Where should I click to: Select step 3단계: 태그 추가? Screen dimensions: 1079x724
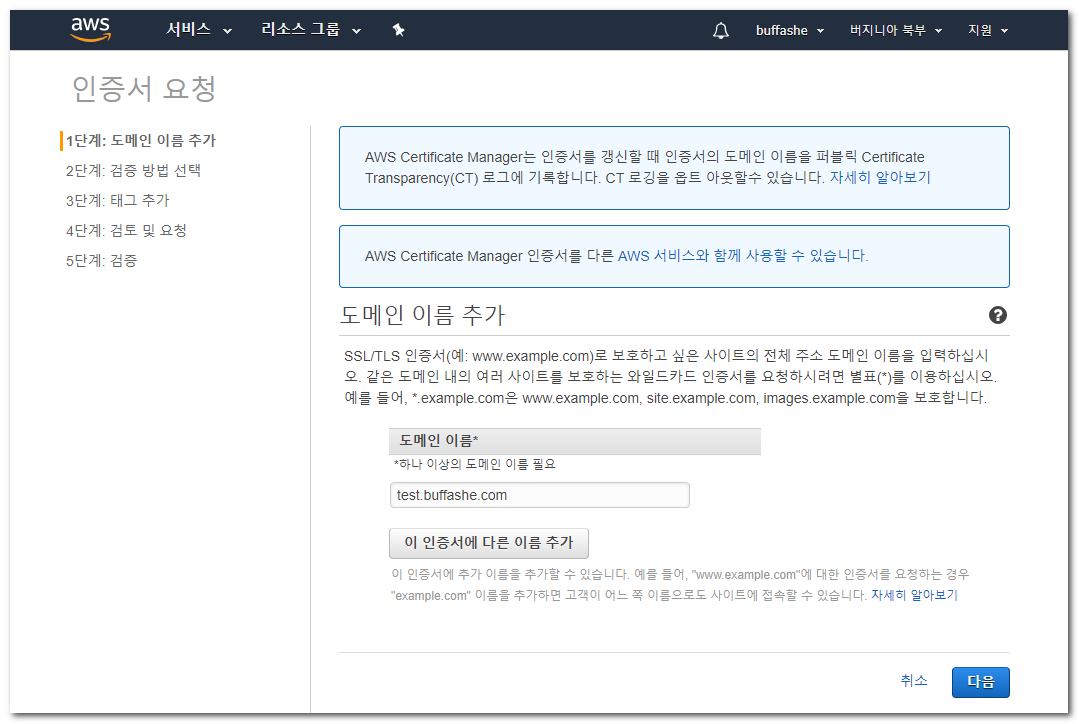(118, 200)
